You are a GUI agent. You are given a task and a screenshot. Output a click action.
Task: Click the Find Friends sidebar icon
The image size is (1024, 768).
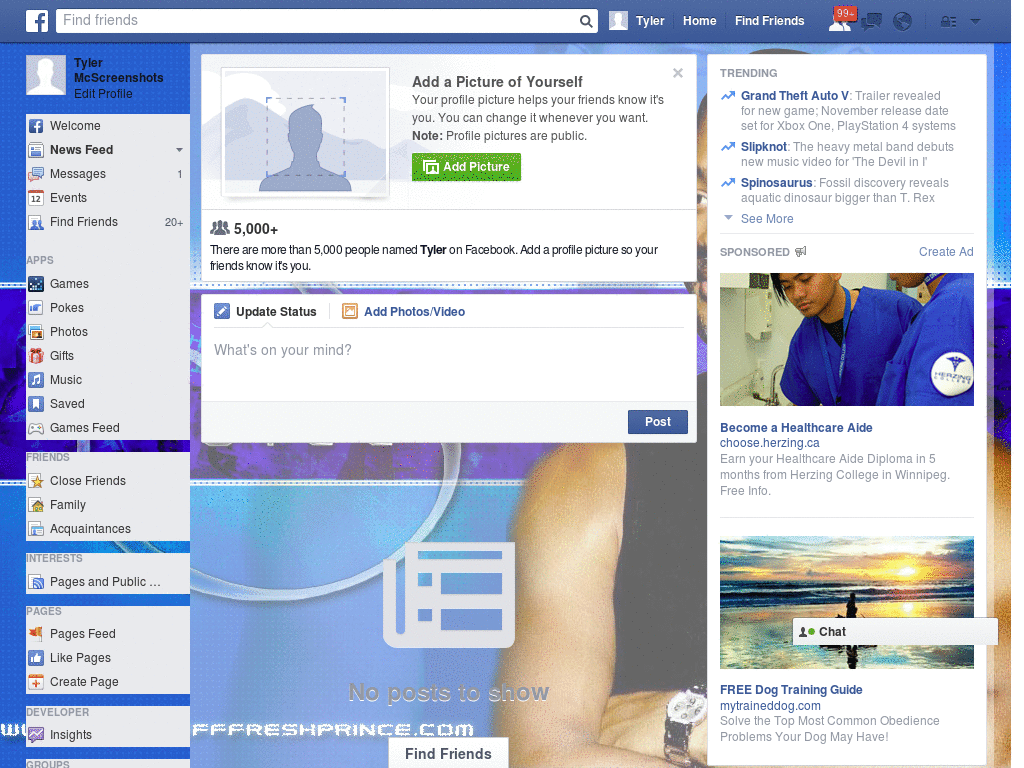(37, 223)
